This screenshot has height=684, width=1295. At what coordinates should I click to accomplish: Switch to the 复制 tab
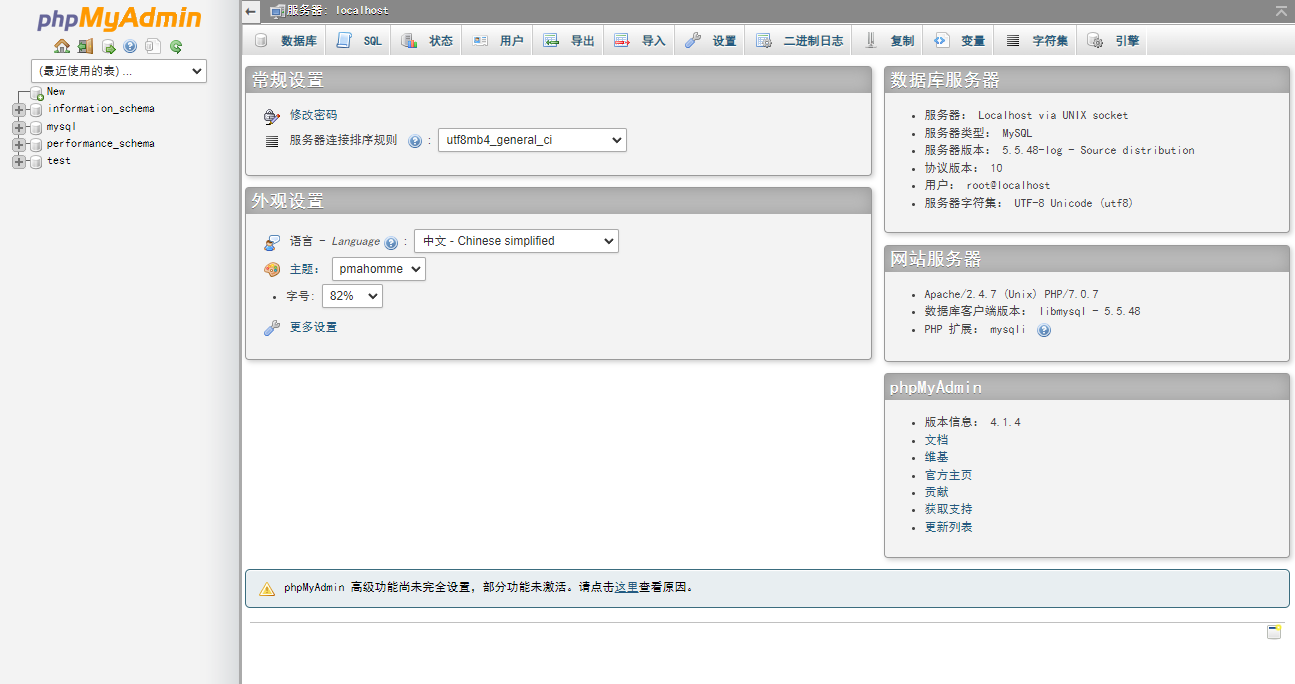point(888,41)
